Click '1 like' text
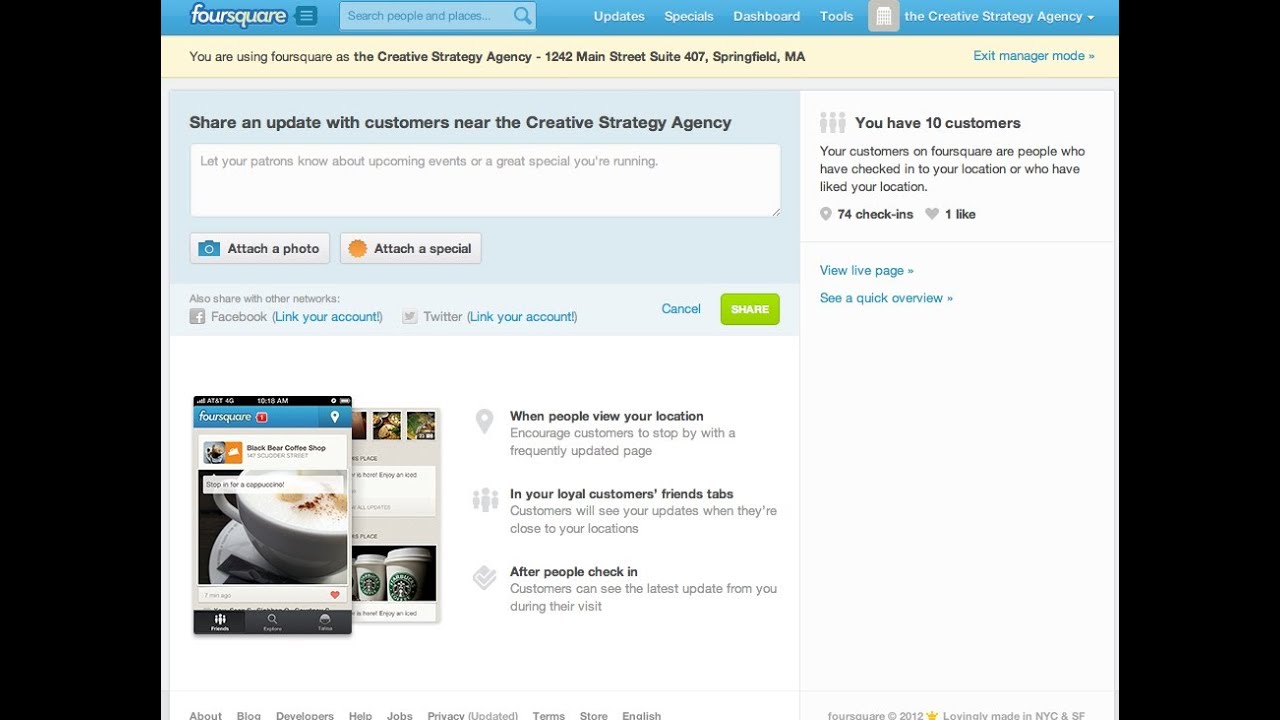Image resolution: width=1280 pixels, height=720 pixels. [960, 214]
